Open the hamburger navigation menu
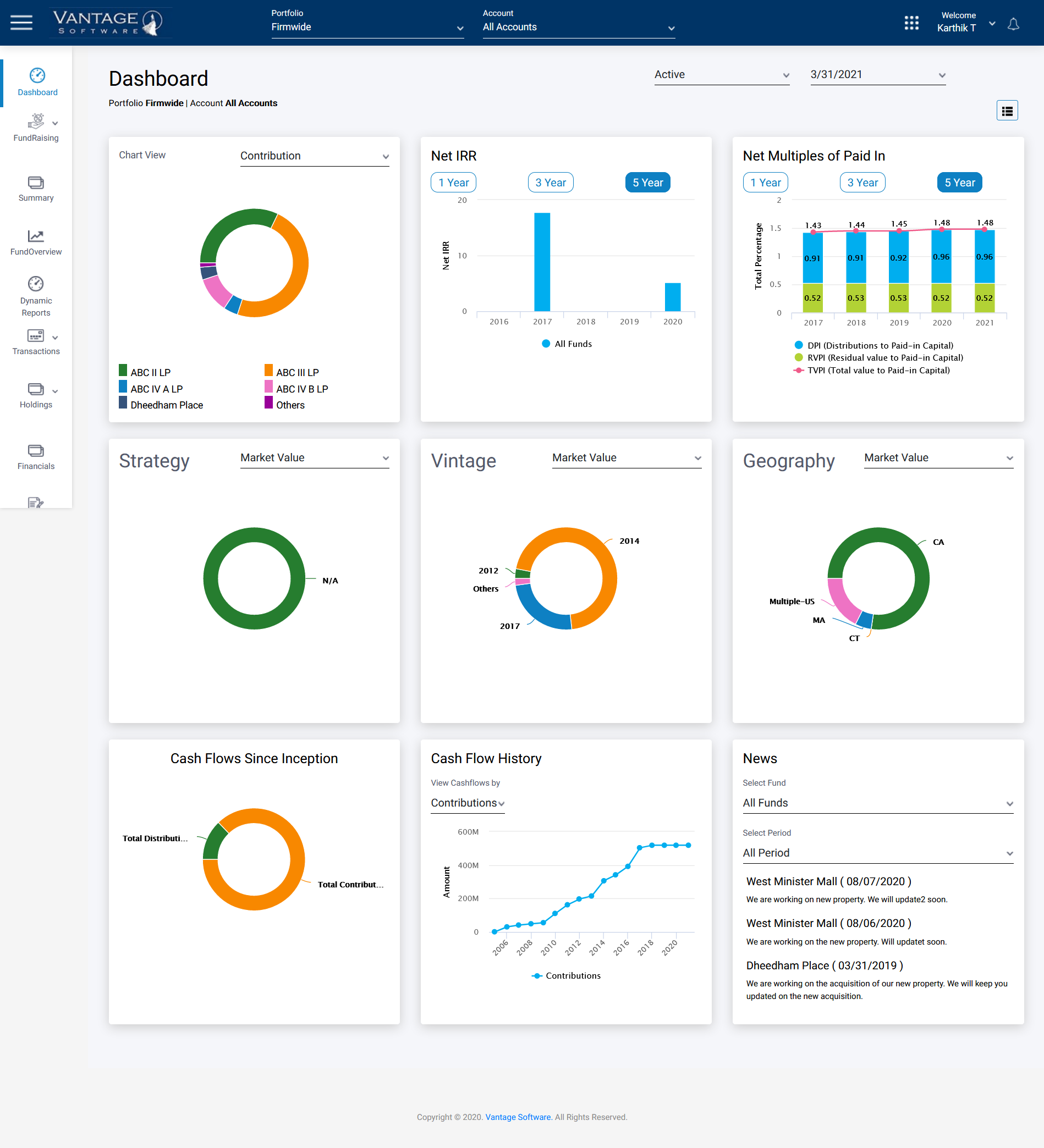Screen dimensions: 1044x1148 pos(21,22)
